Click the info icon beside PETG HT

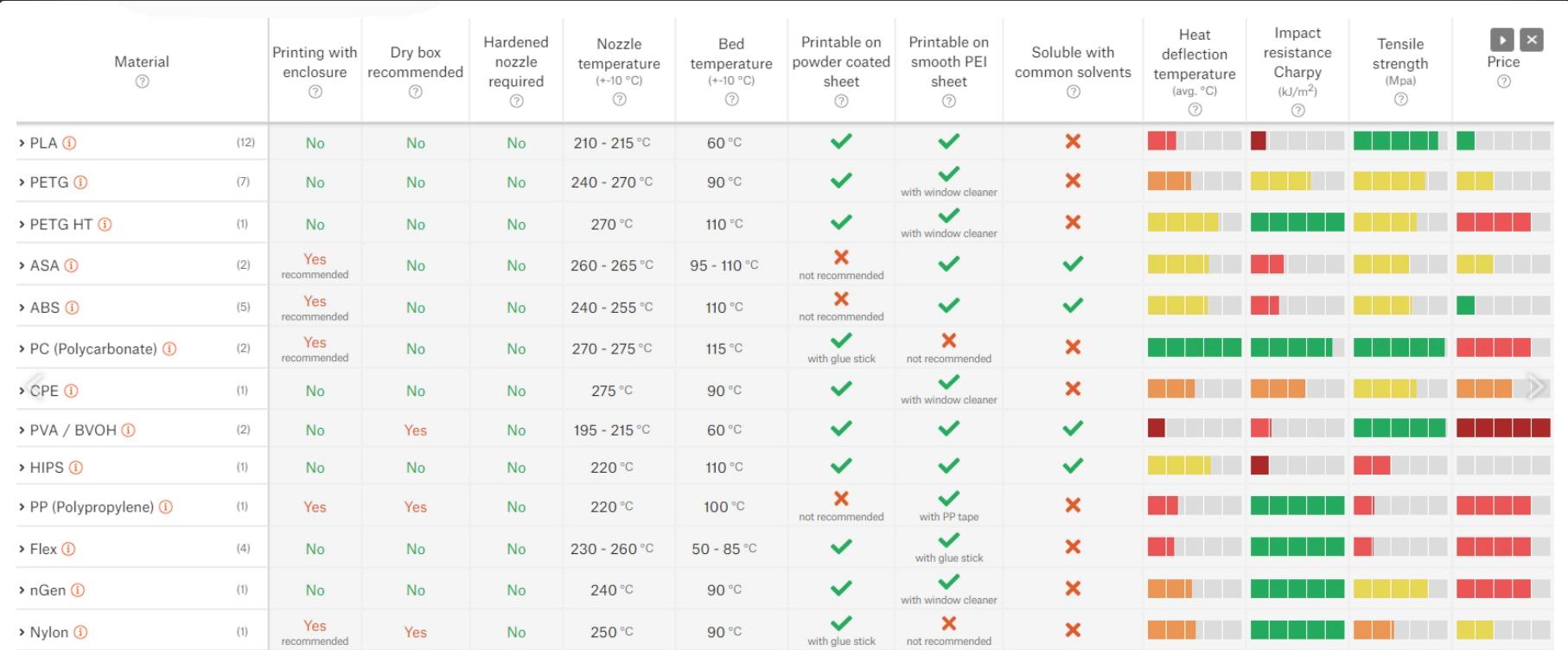click(x=105, y=225)
